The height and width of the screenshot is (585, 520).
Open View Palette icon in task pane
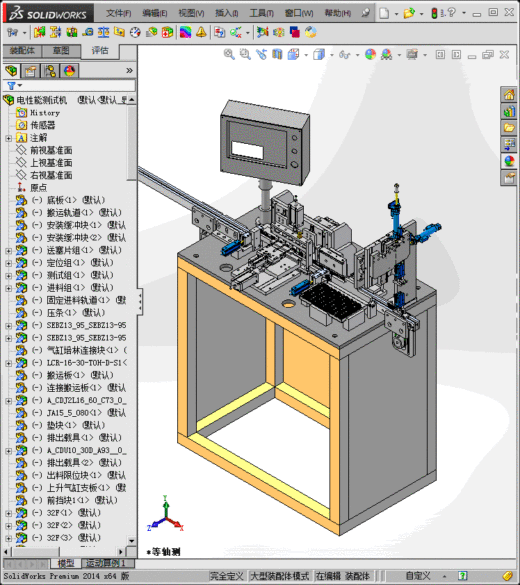point(509,144)
